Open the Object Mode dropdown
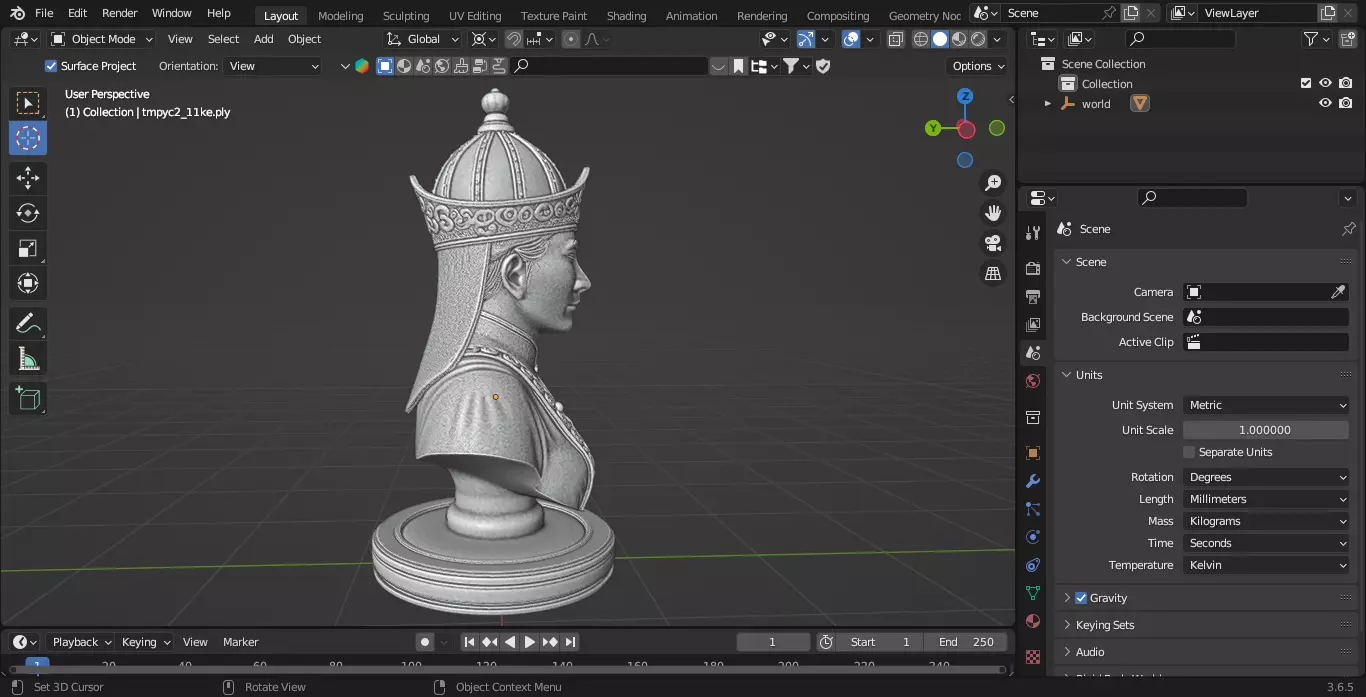 tap(101, 39)
